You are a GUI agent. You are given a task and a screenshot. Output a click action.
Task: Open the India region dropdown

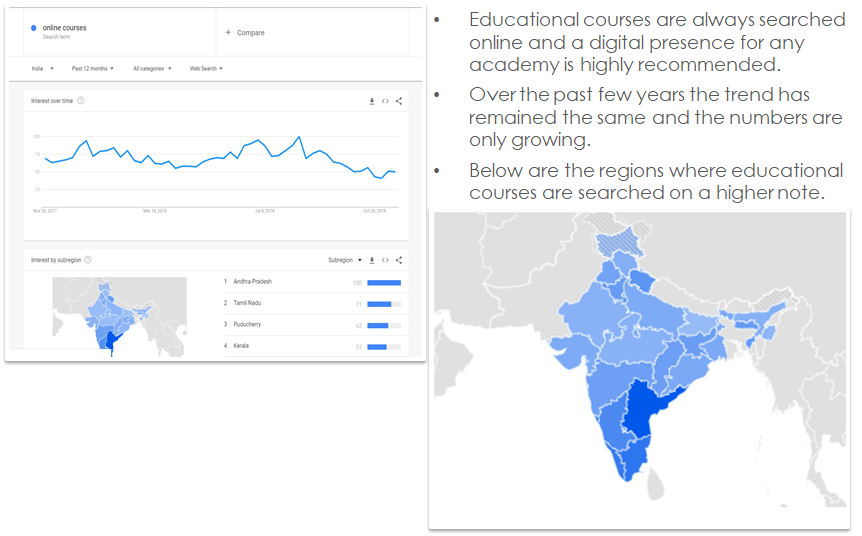point(42,69)
